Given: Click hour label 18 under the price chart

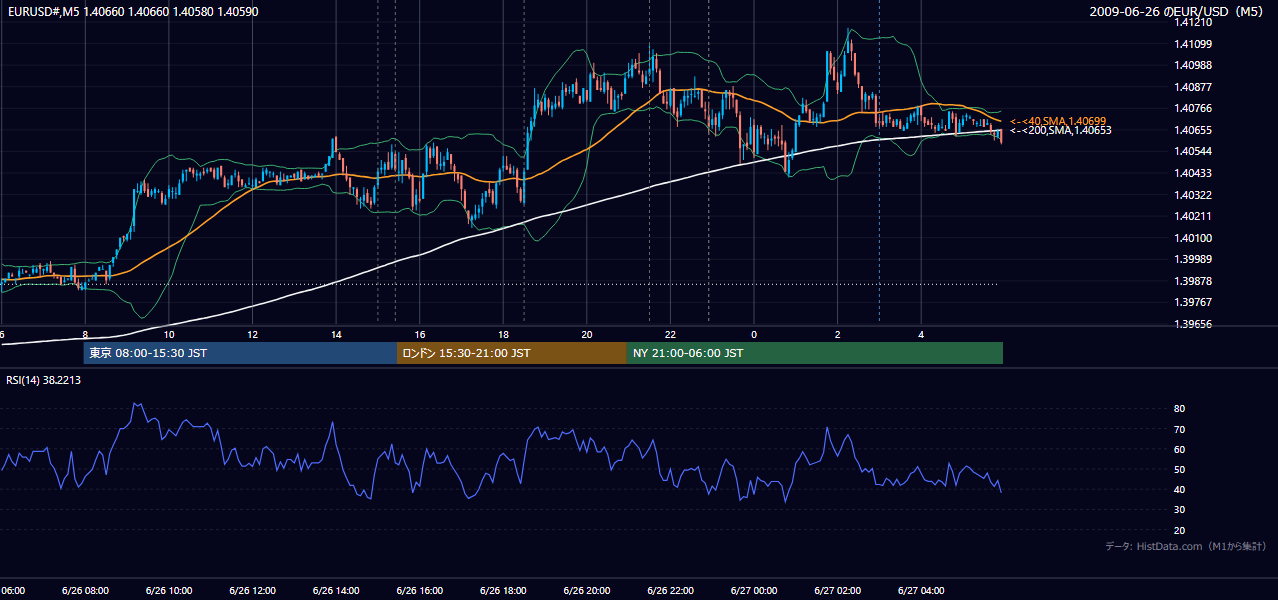Looking at the screenshot, I should 503,334.
